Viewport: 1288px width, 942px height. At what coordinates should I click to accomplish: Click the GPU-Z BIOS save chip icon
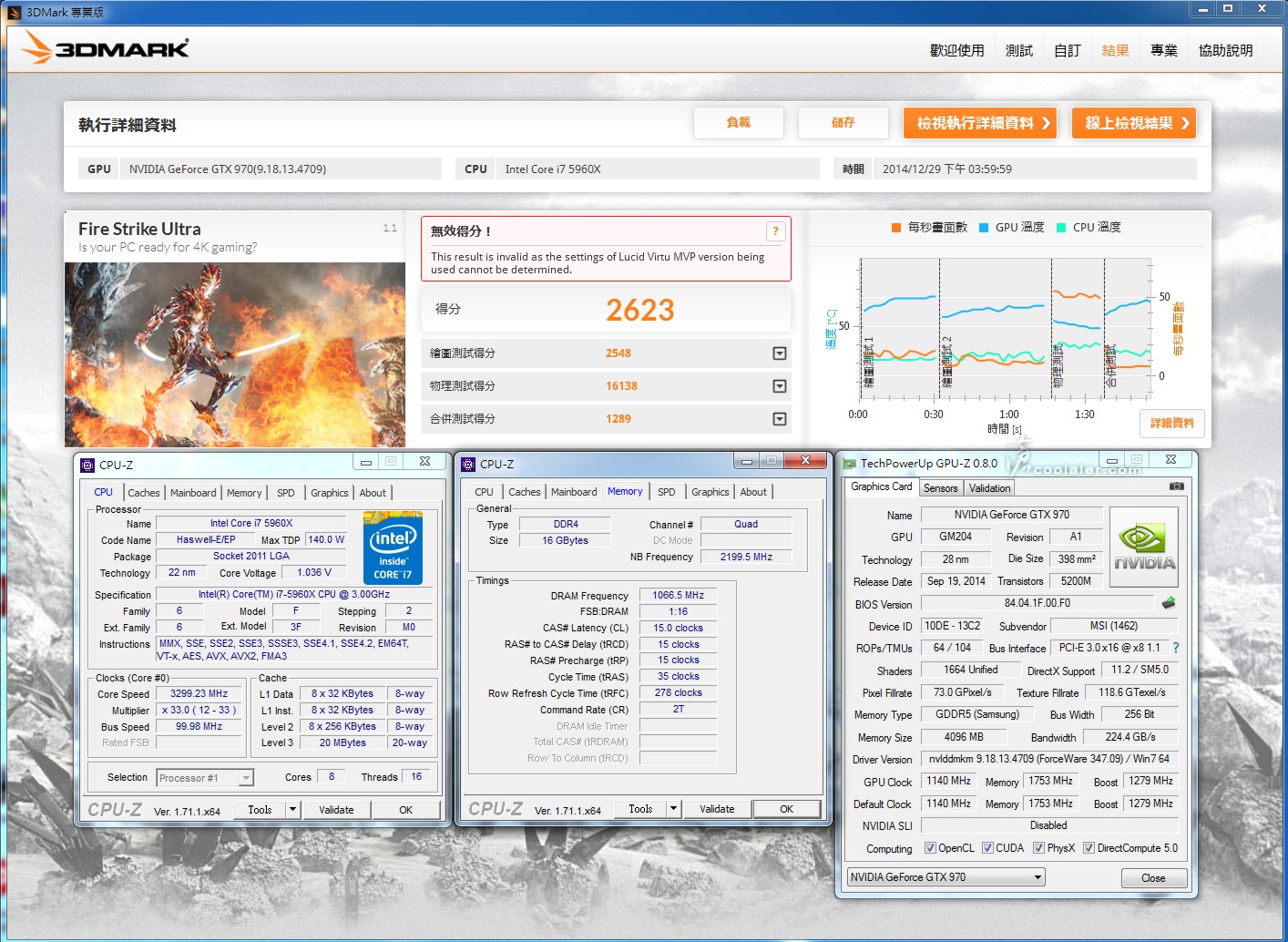pyautogui.click(x=1169, y=603)
